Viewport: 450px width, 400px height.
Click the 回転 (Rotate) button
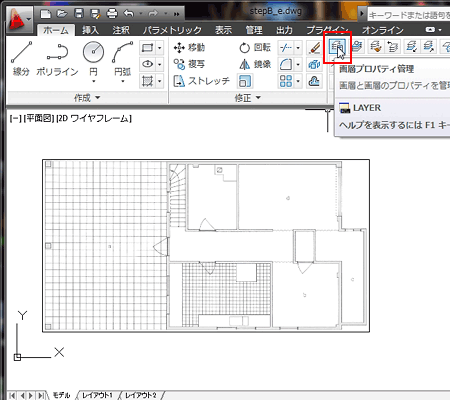(255, 48)
